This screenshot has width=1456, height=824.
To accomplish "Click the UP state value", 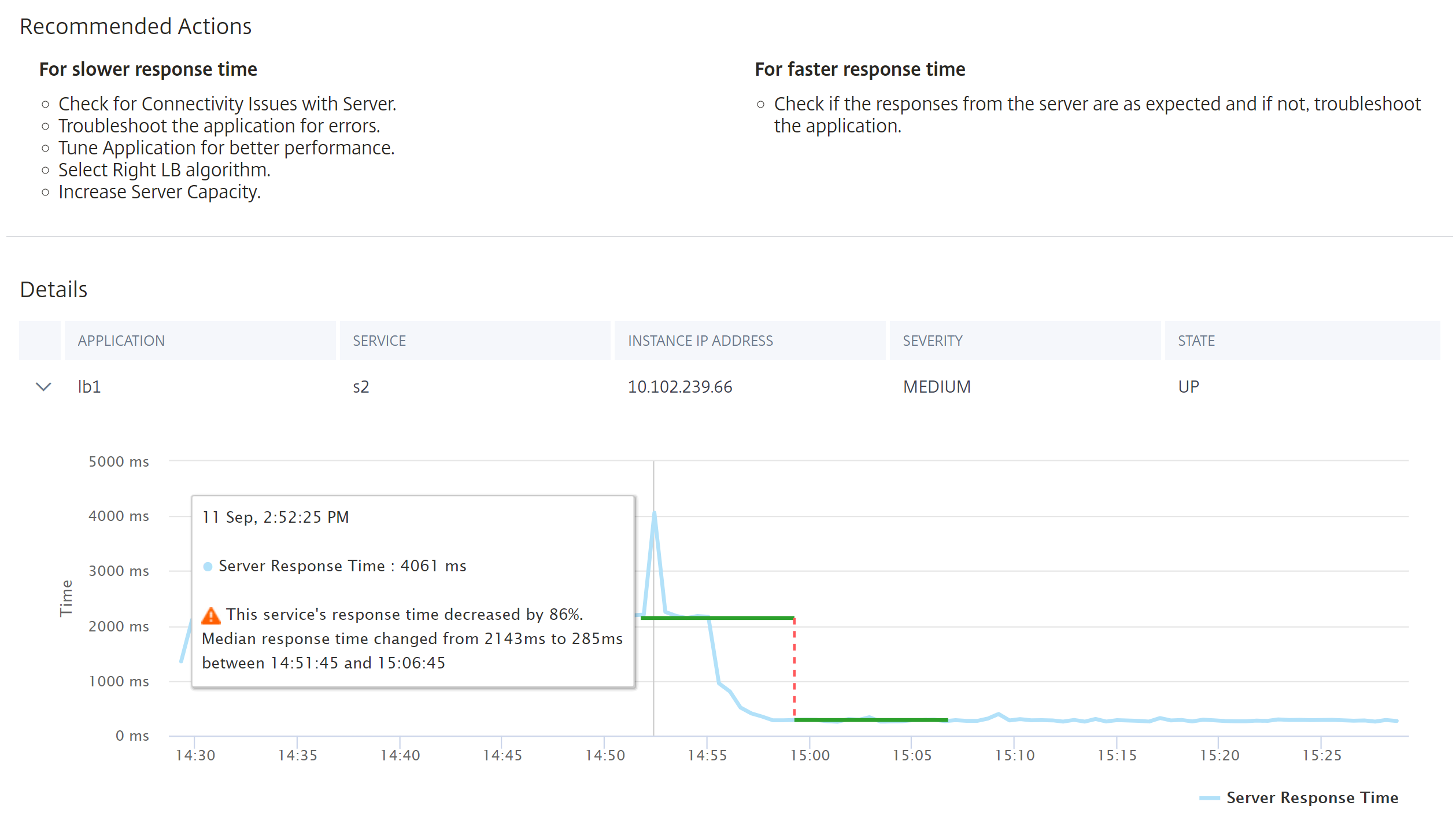I will pyautogui.click(x=1188, y=386).
